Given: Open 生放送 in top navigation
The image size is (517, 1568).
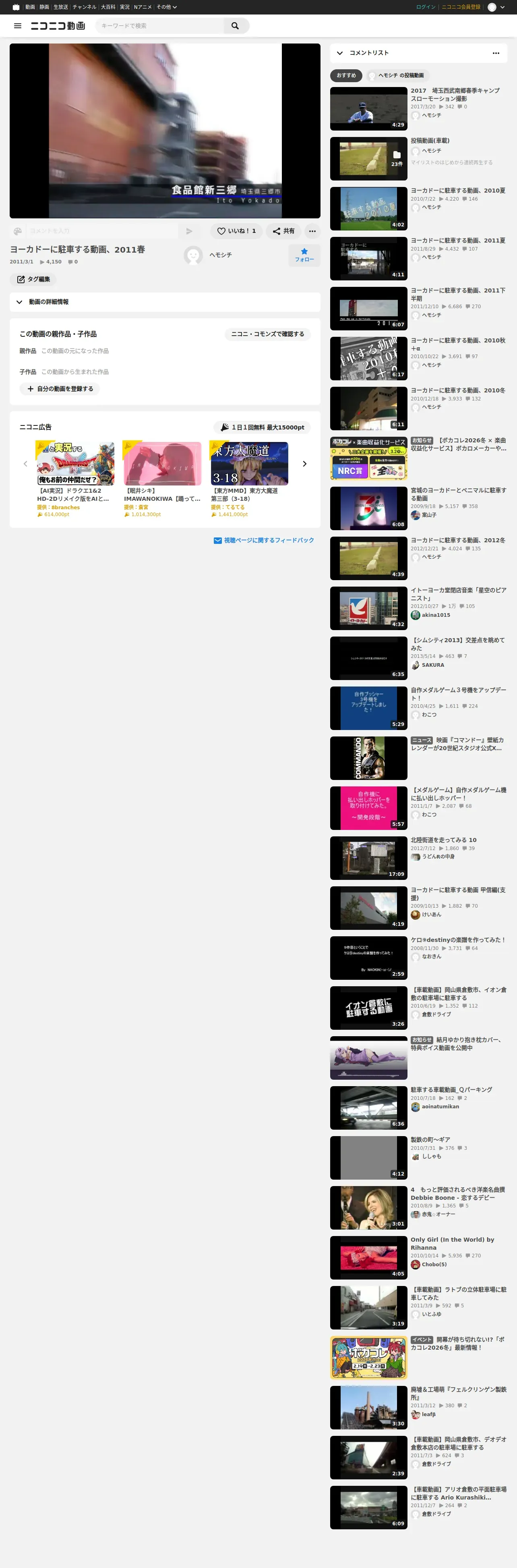Looking at the screenshot, I should point(61,7).
